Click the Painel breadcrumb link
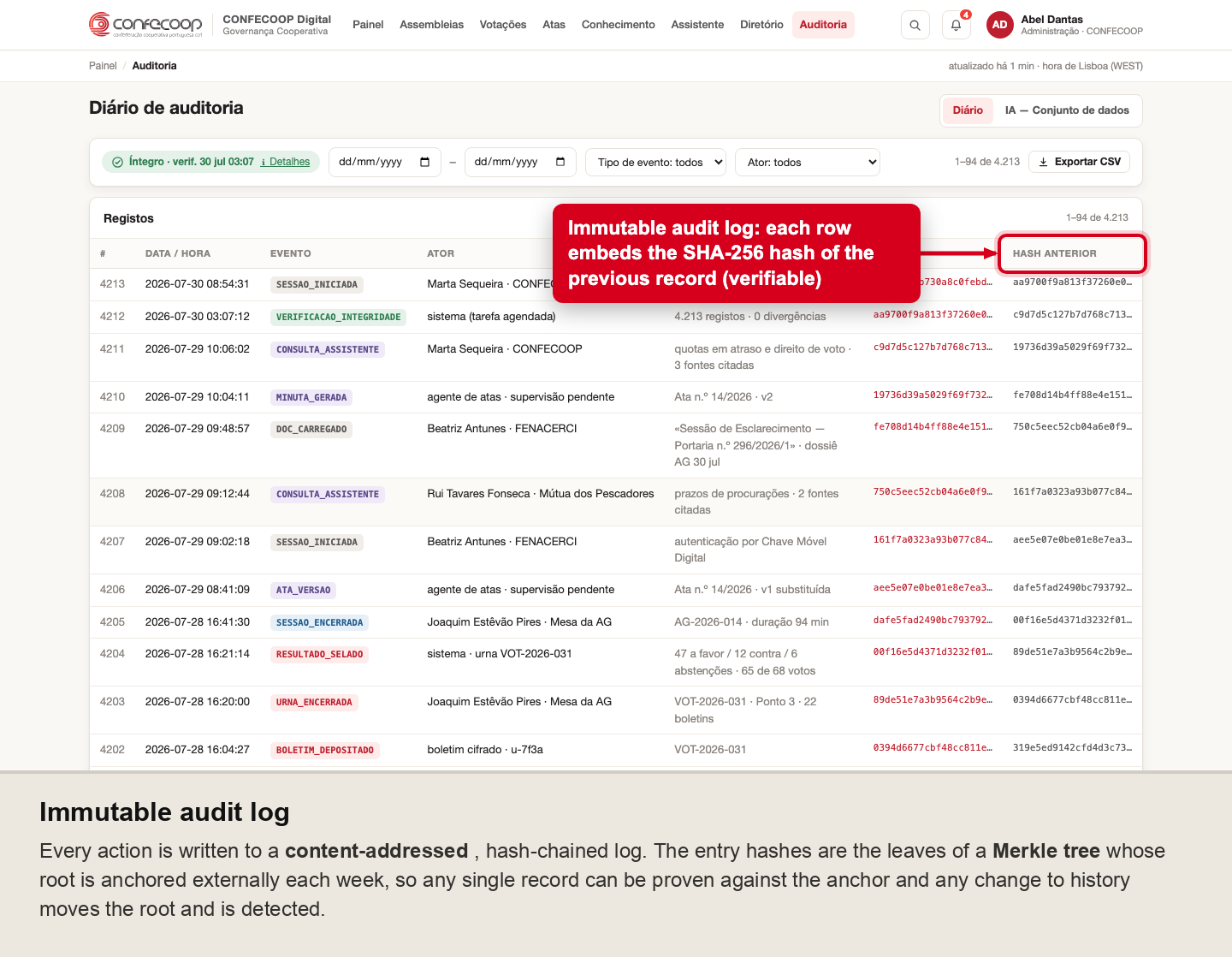The image size is (1232, 957). coord(103,66)
